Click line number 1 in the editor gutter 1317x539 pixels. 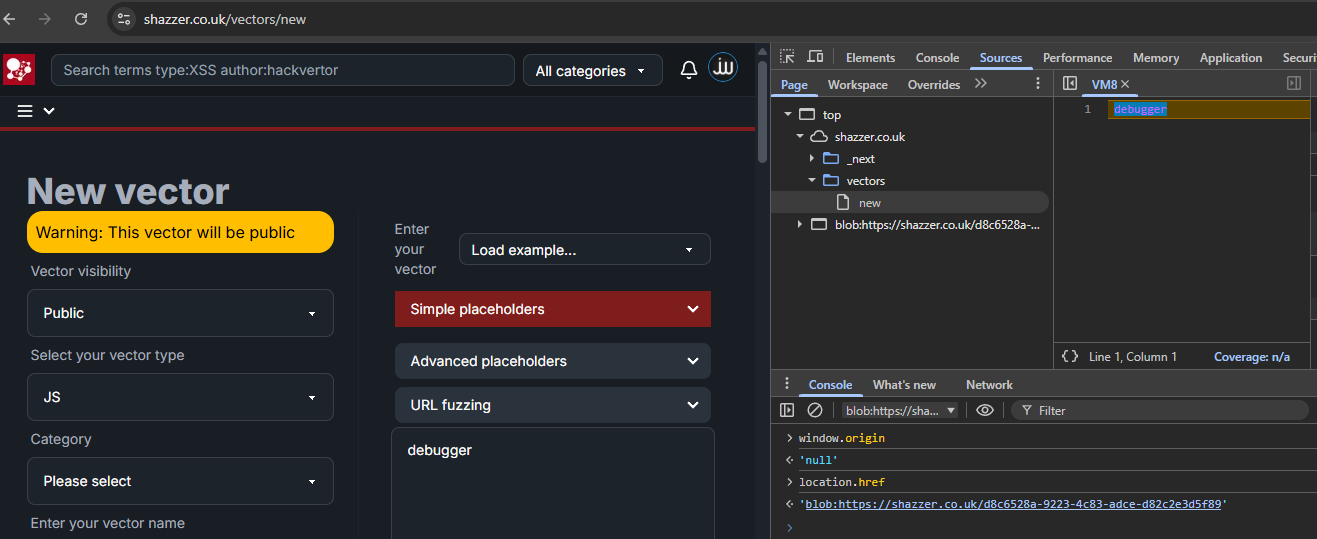tap(1087, 109)
